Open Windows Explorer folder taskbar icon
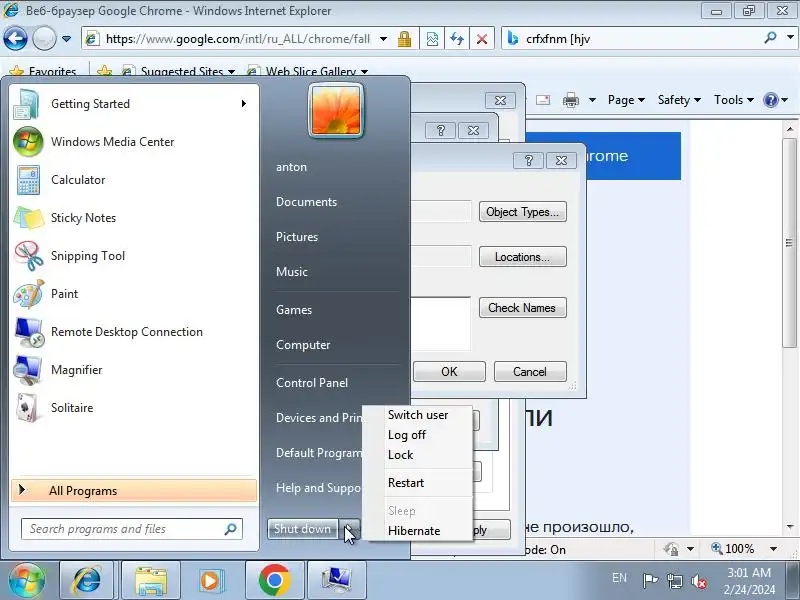This screenshot has width=800, height=600. click(x=151, y=581)
